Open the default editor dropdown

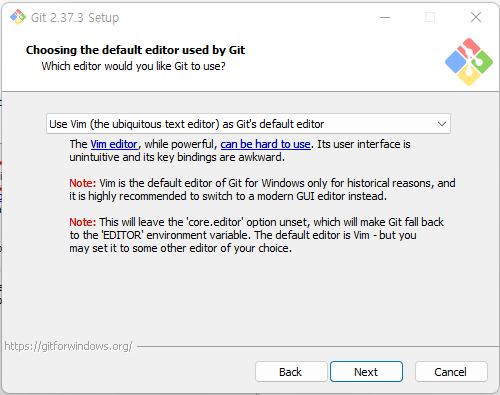coord(248,124)
